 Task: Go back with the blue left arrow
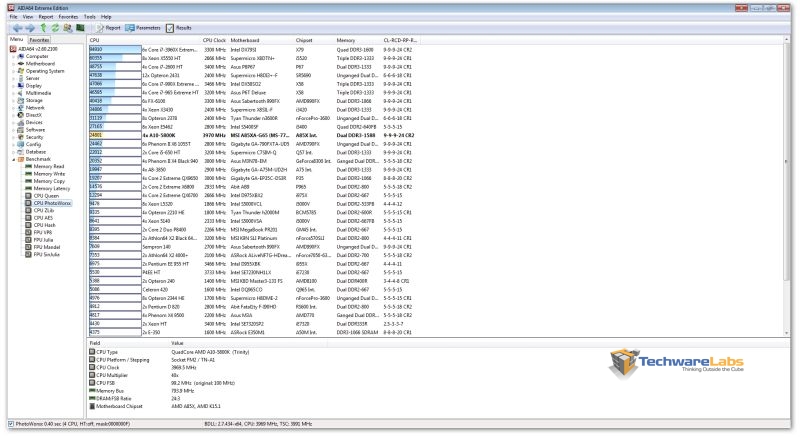tap(17, 28)
